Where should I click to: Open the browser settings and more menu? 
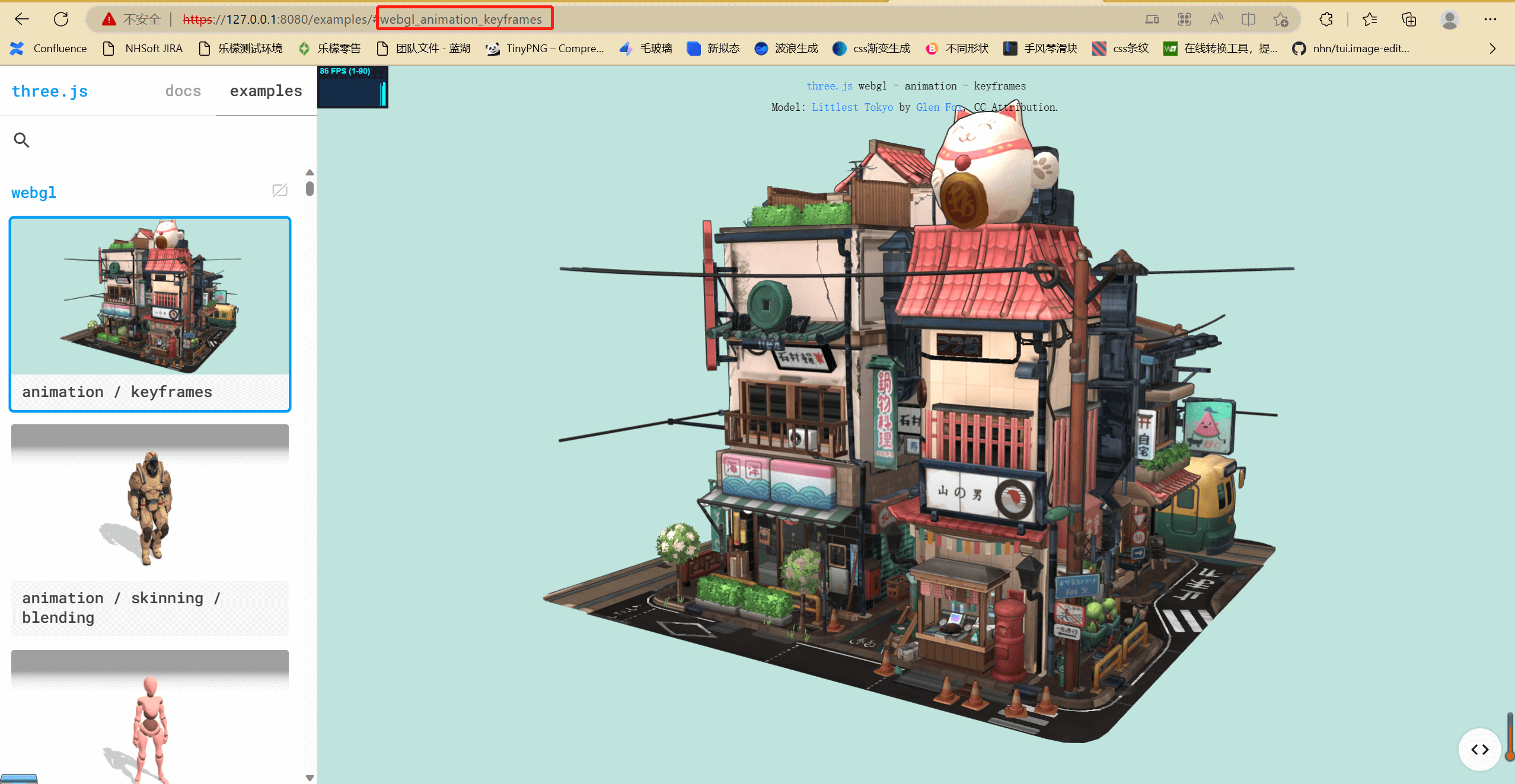coord(1490,20)
